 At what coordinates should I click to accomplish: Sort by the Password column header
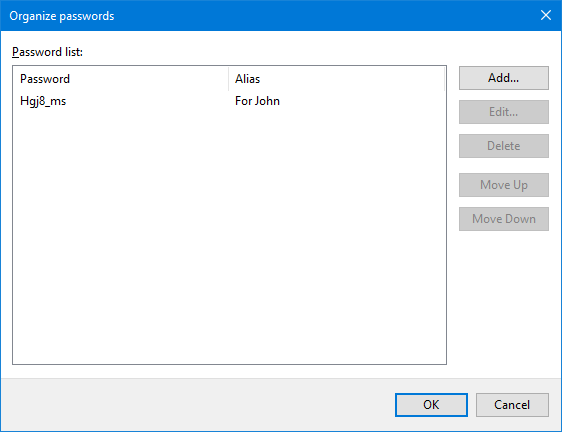(120, 79)
